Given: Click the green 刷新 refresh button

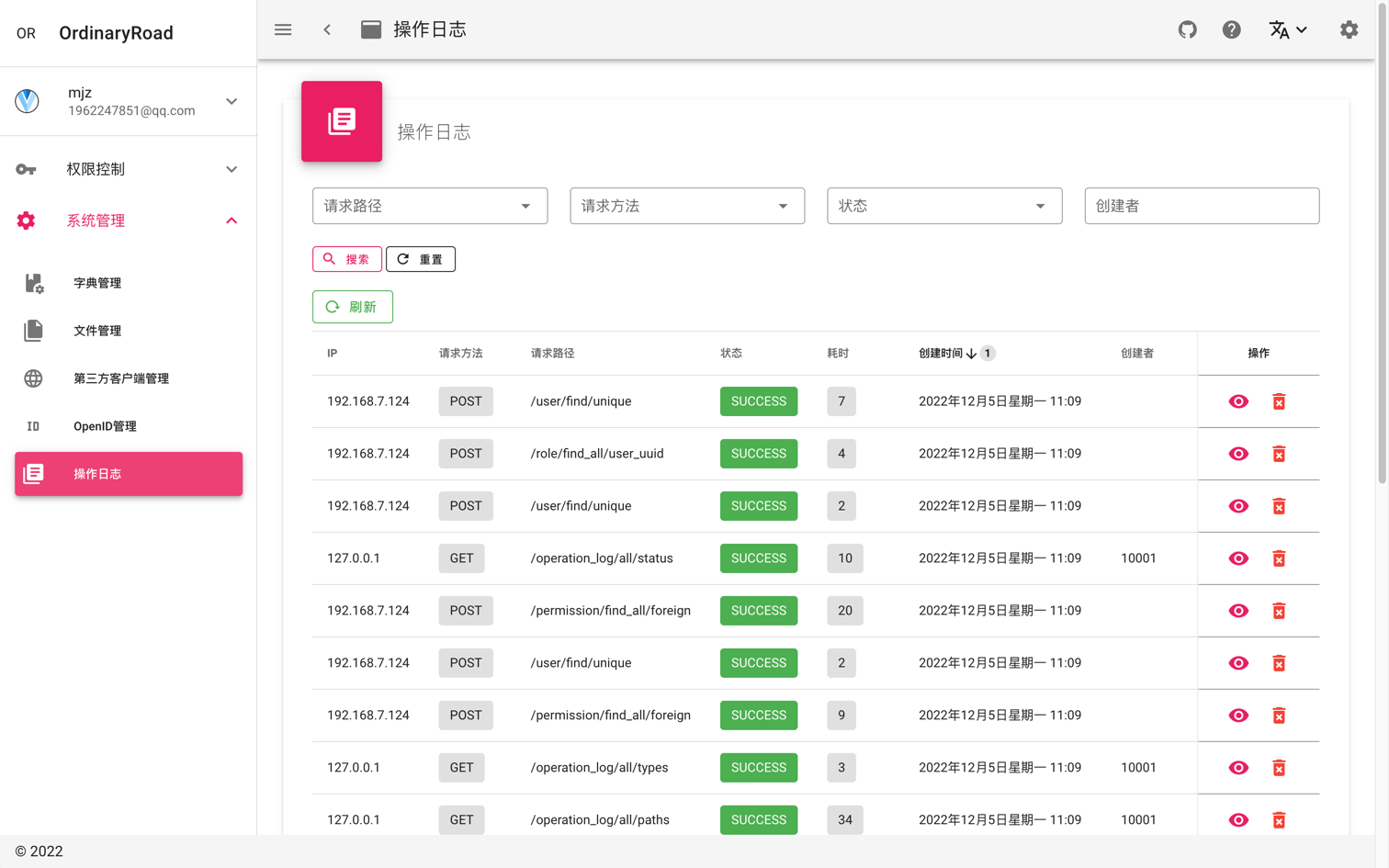Looking at the screenshot, I should 353,307.
